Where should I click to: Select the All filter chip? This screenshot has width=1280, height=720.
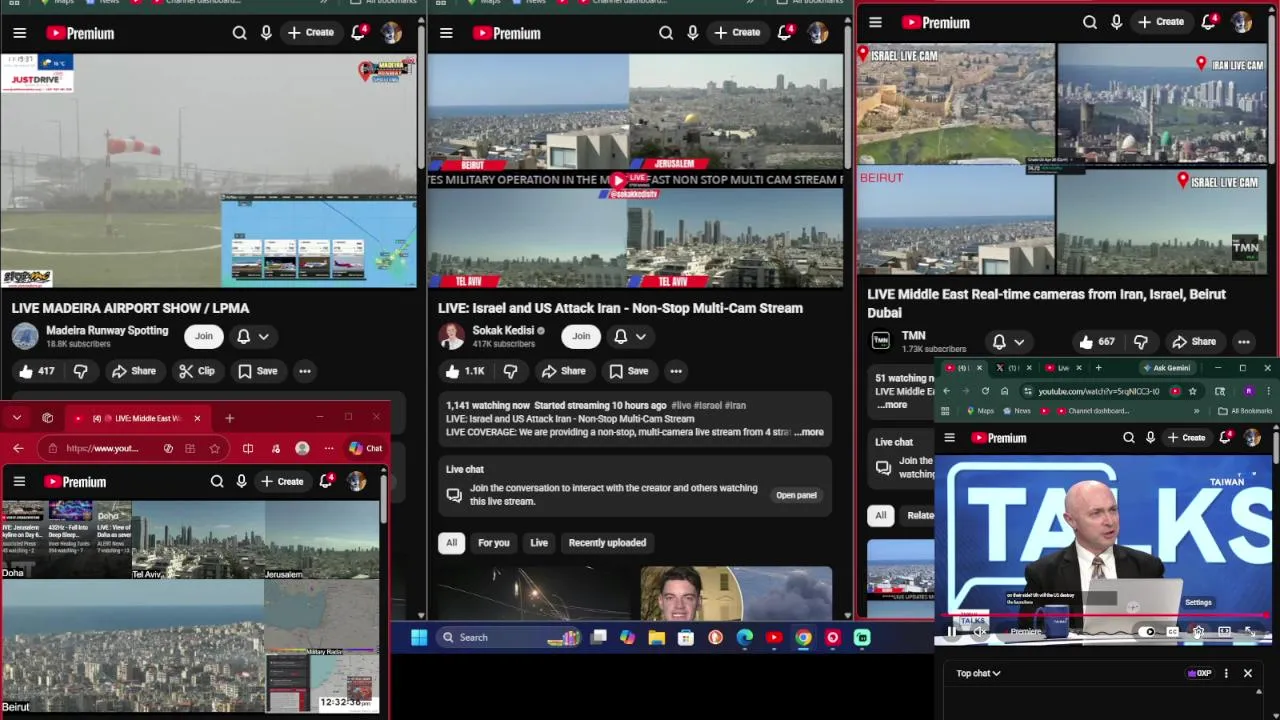pos(451,542)
